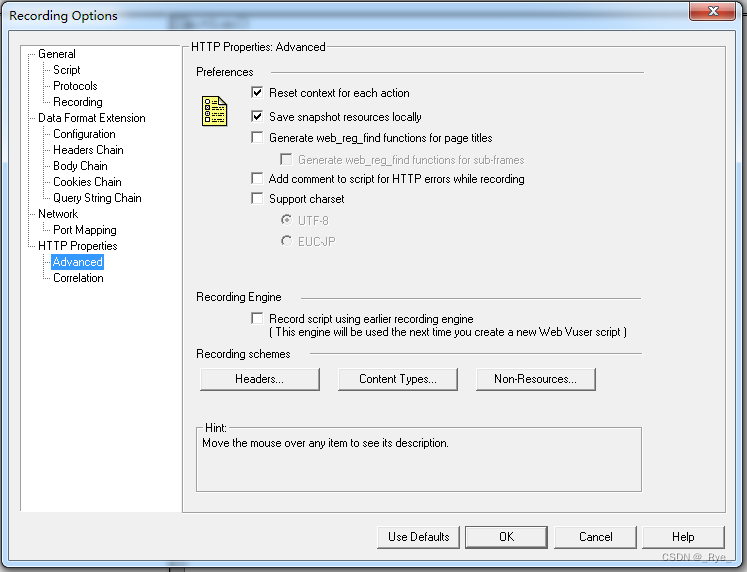Uncheck Reset context for each action
The width and height of the screenshot is (747, 572).
[257, 92]
